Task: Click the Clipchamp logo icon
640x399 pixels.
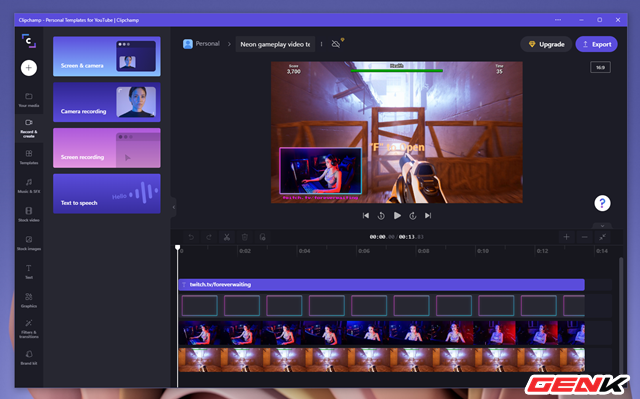Action: (29, 41)
